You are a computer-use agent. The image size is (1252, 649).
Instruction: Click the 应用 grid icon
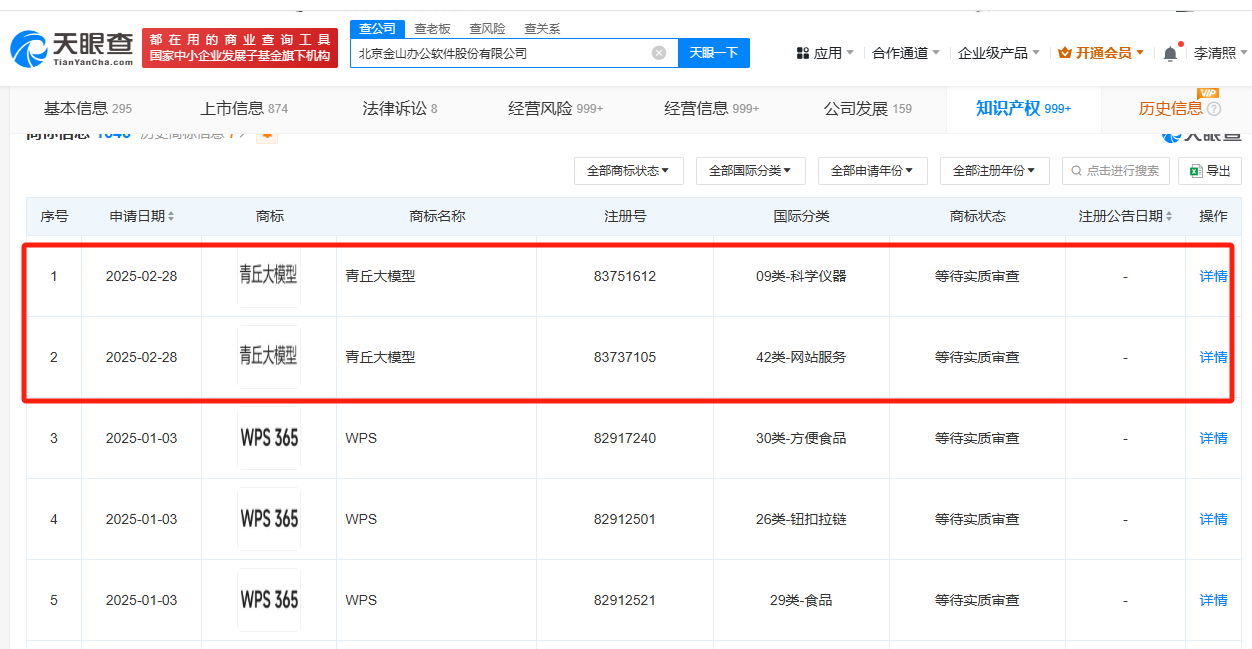802,53
